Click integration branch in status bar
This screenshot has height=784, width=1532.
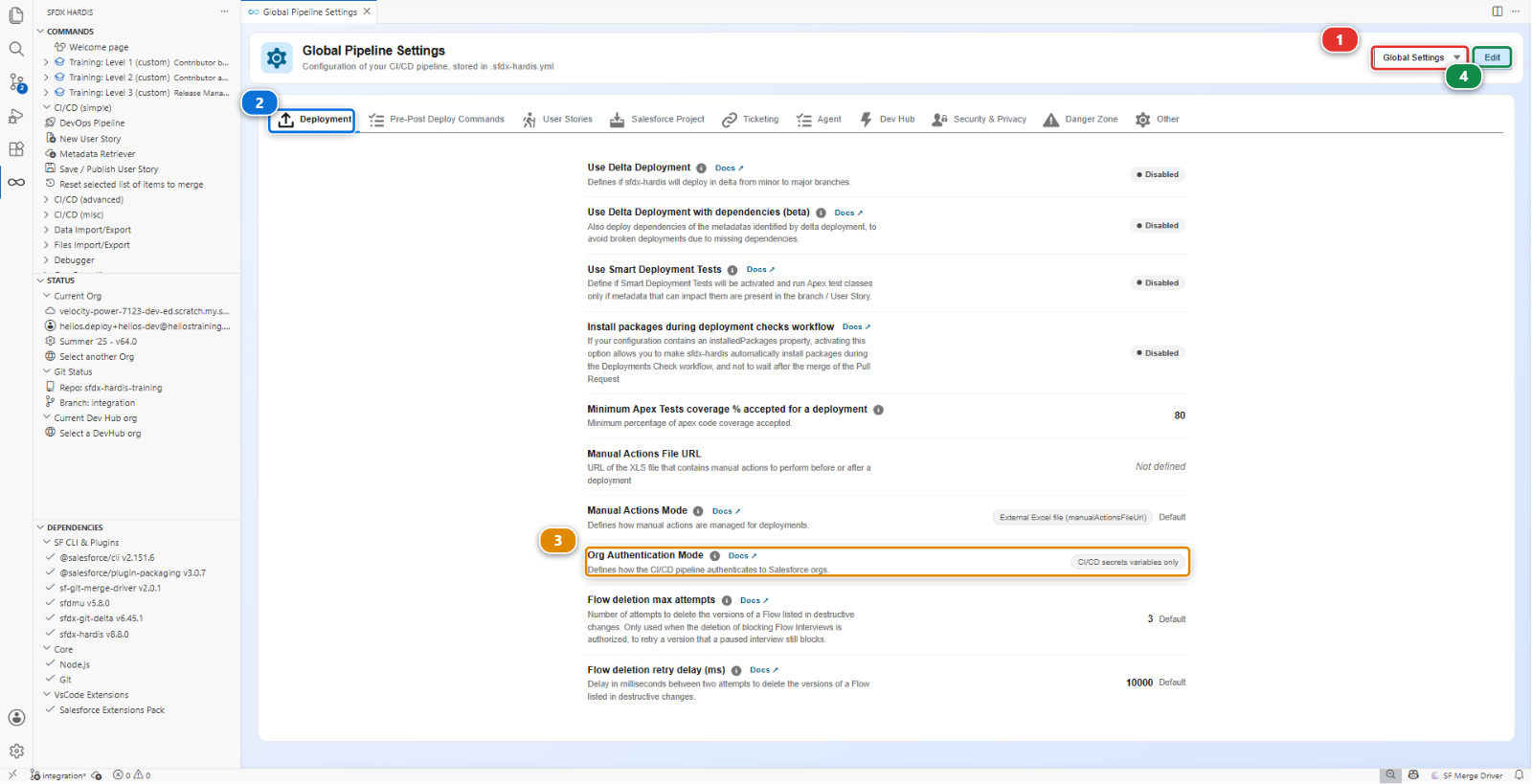tap(57, 775)
